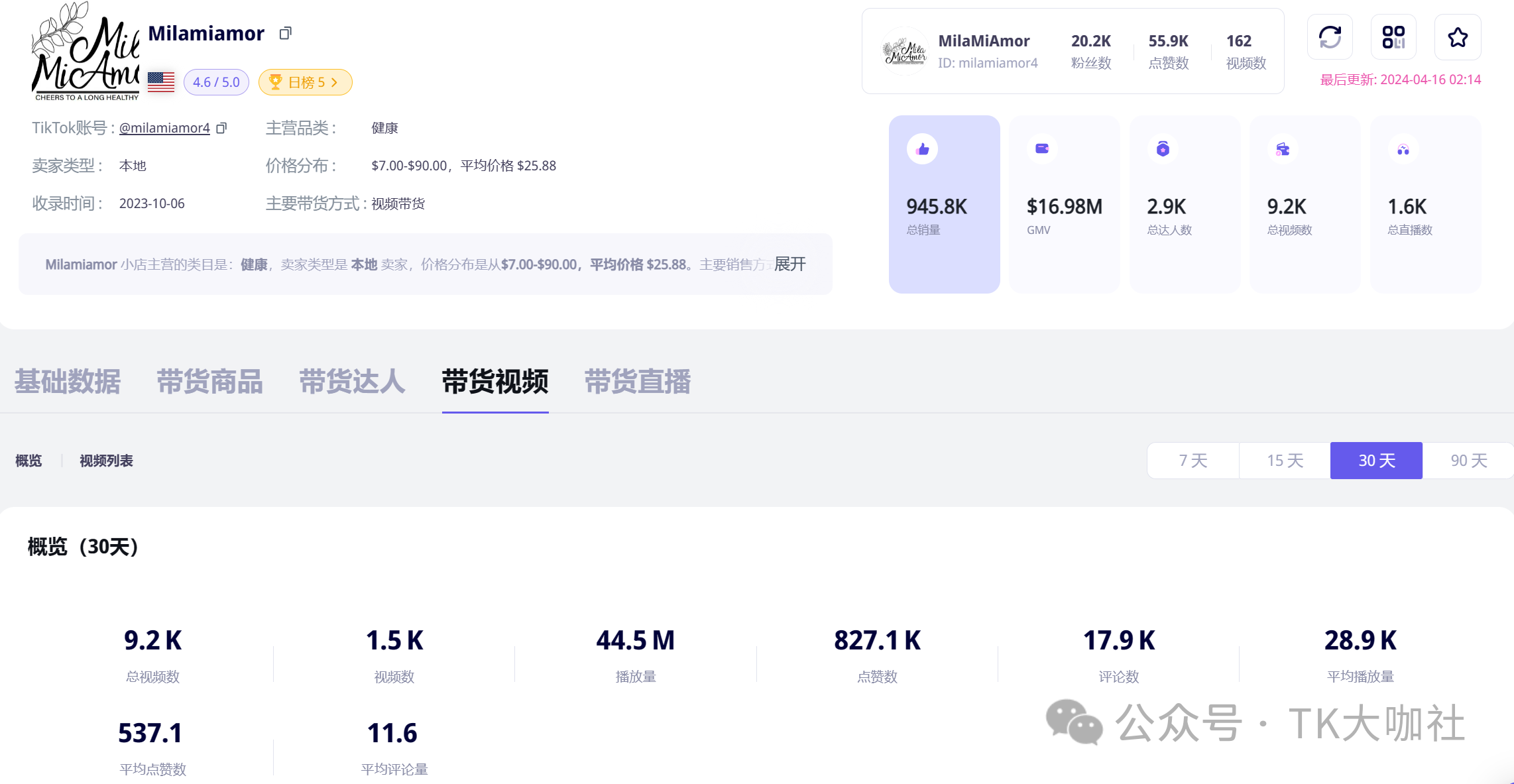Expand shop description with 展开

point(789,264)
